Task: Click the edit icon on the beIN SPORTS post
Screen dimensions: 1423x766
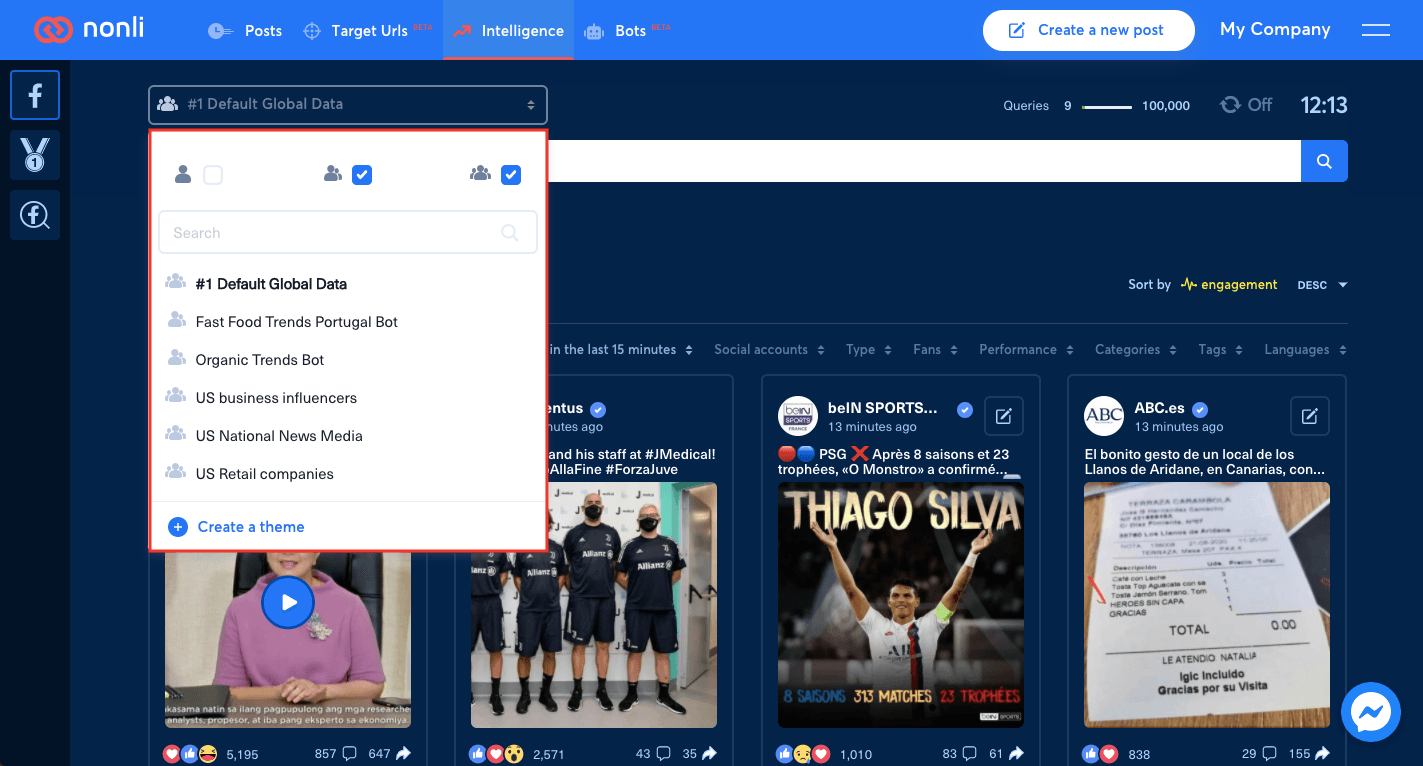Action: (1003, 416)
